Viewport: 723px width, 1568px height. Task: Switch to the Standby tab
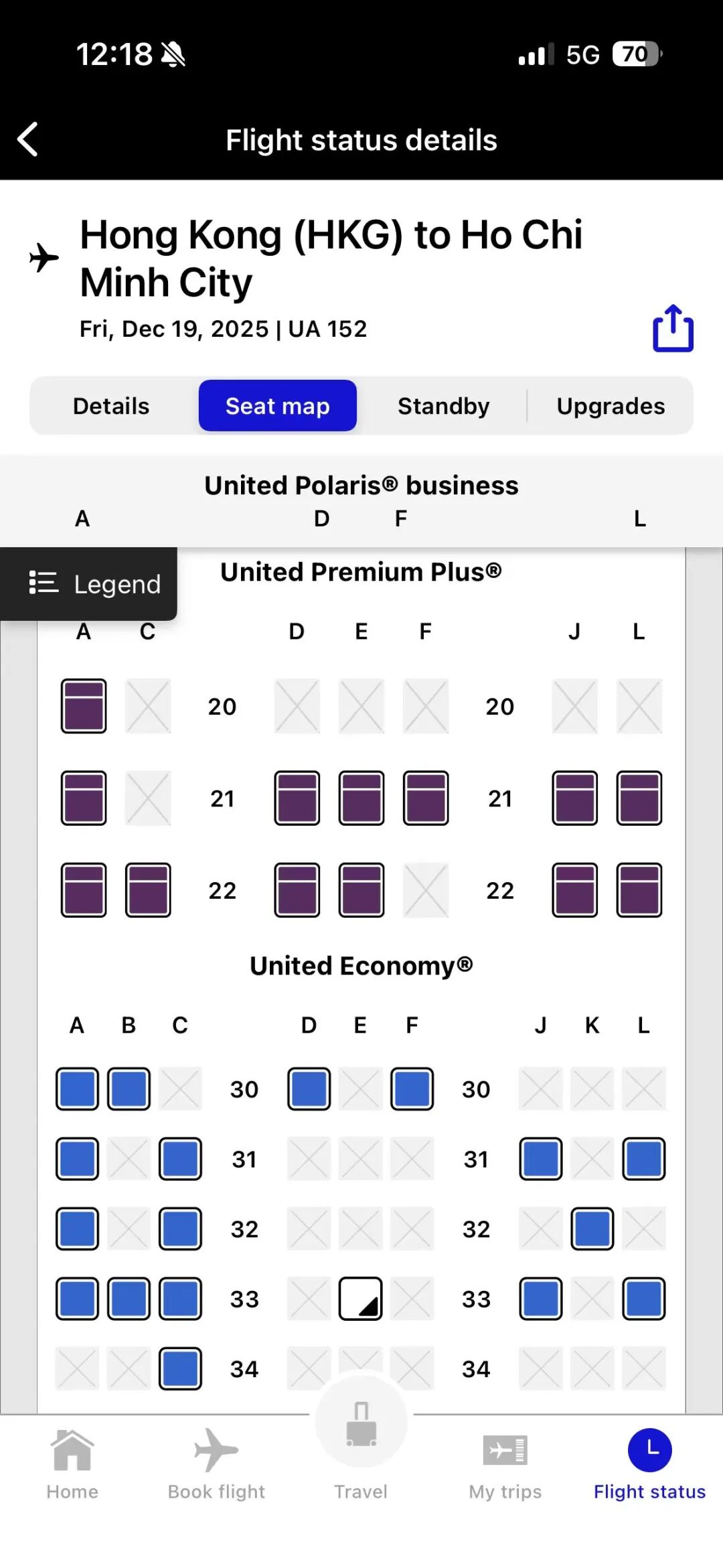pyautogui.click(x=443, y=406)
